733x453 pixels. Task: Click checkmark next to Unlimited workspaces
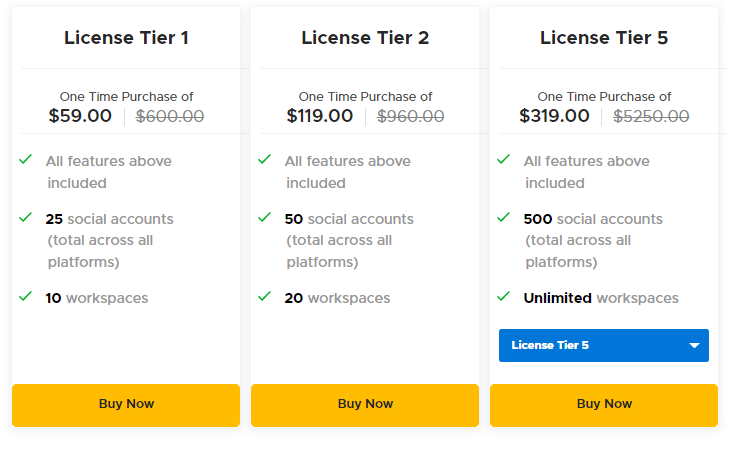[504, 297]
